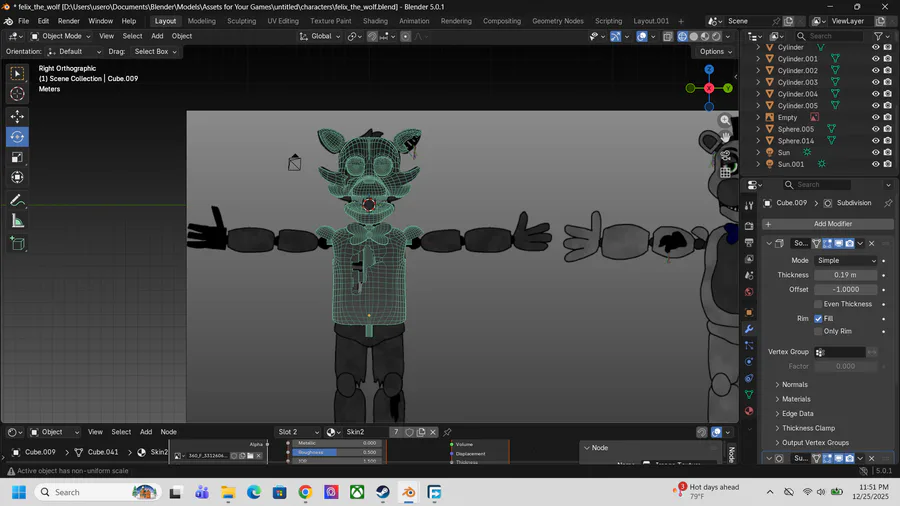
Task: Switch to the Sculpting workspace tab
Action: click(x=241, y=21)
